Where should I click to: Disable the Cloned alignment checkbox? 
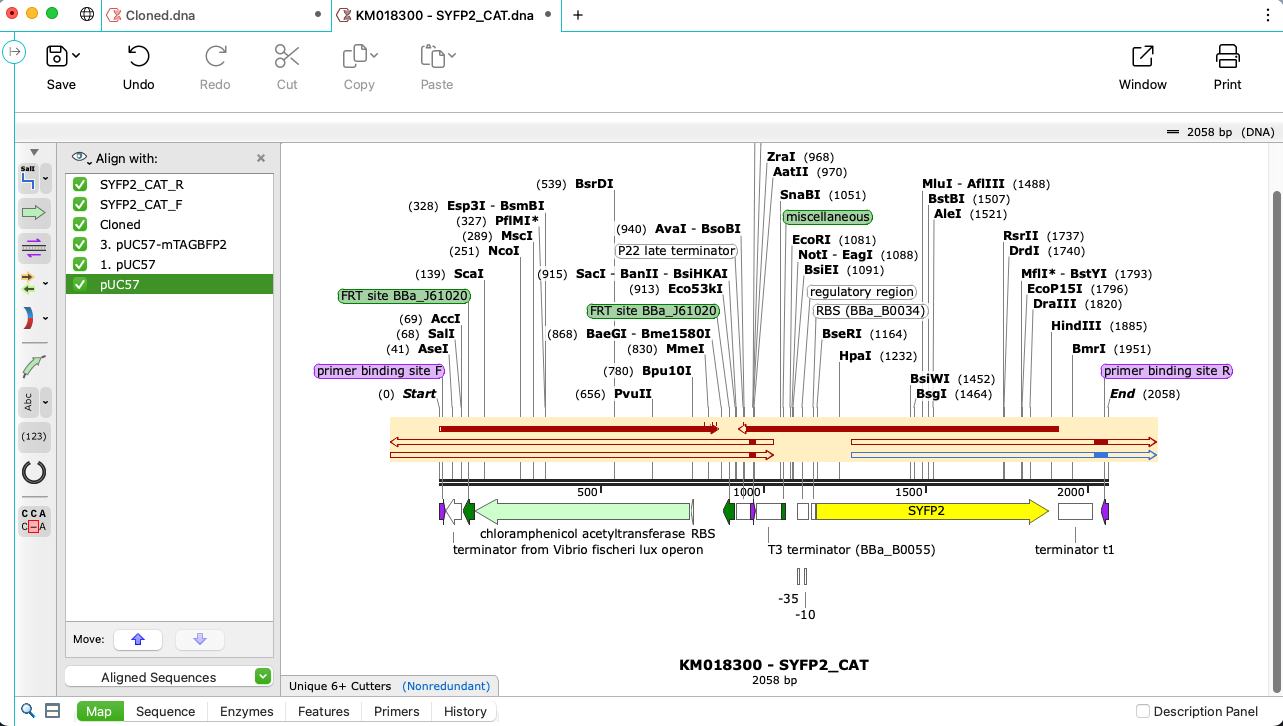(x=81, y=224)
